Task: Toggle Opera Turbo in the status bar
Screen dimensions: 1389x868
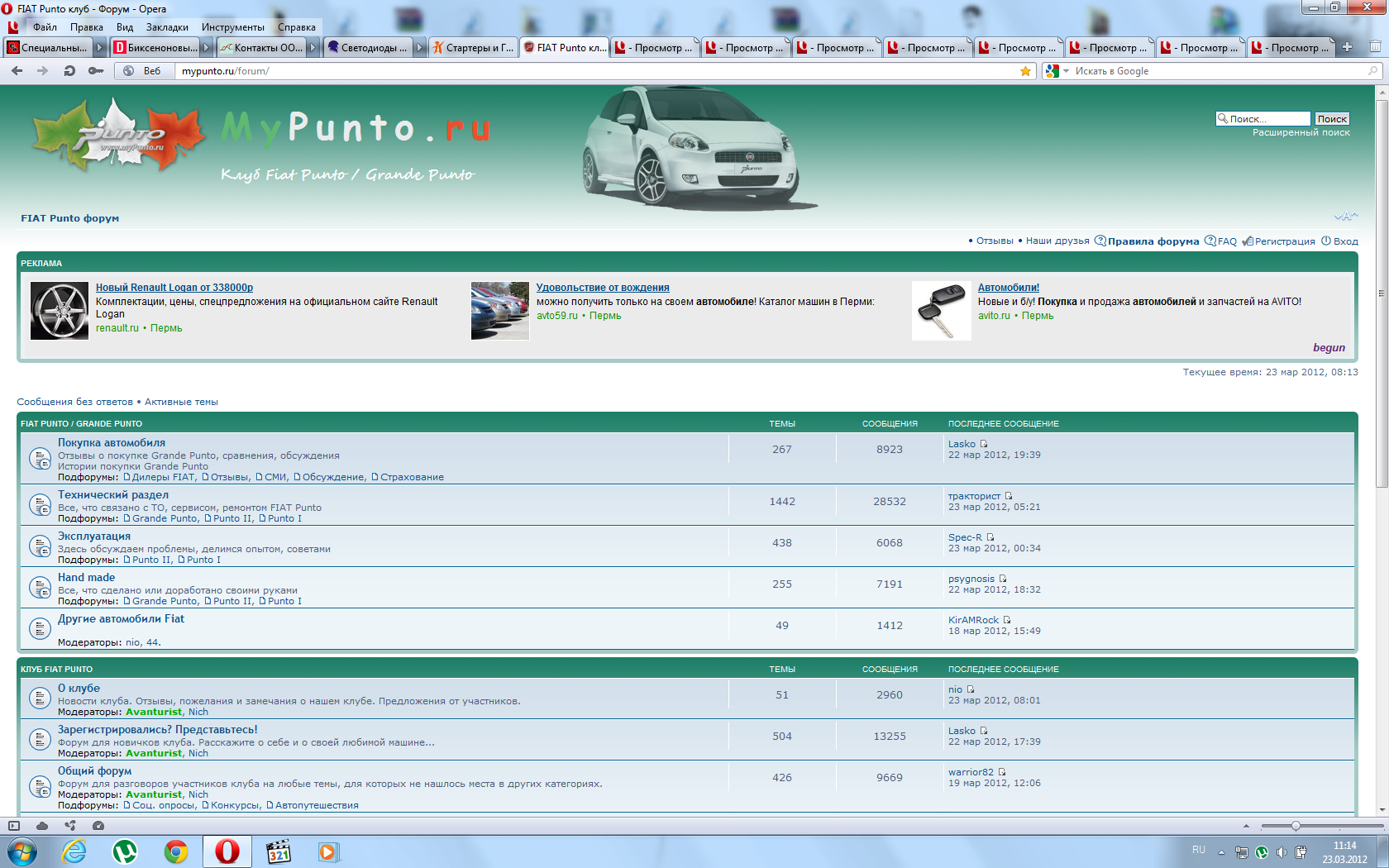Action: (98, 825)
